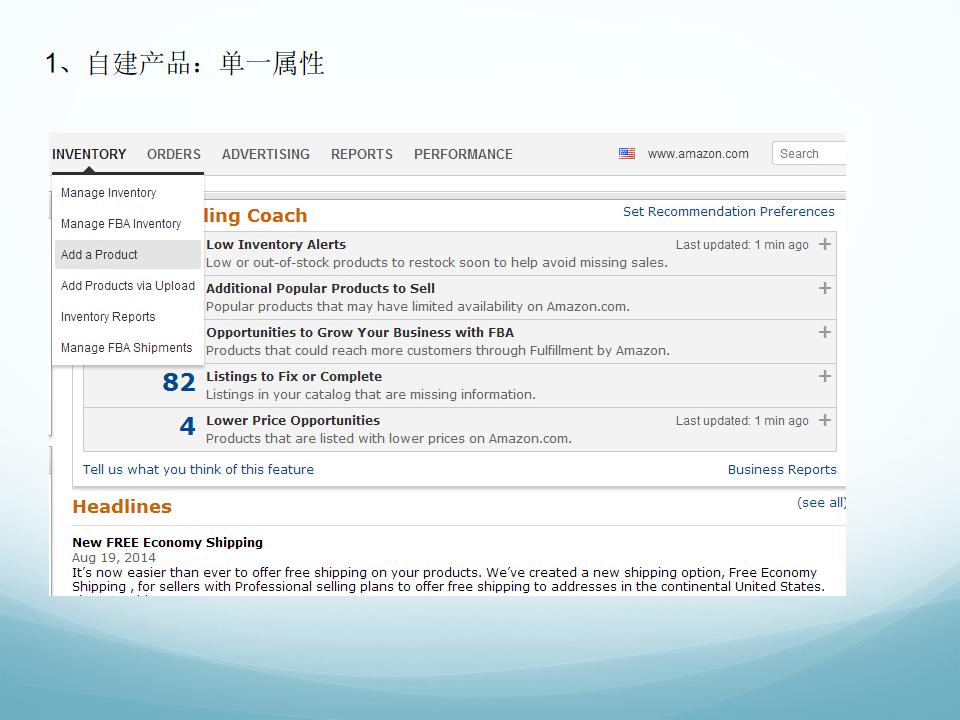
Task: Open the PERFORMANCE menu tab
Action: [x=463, y=154]
